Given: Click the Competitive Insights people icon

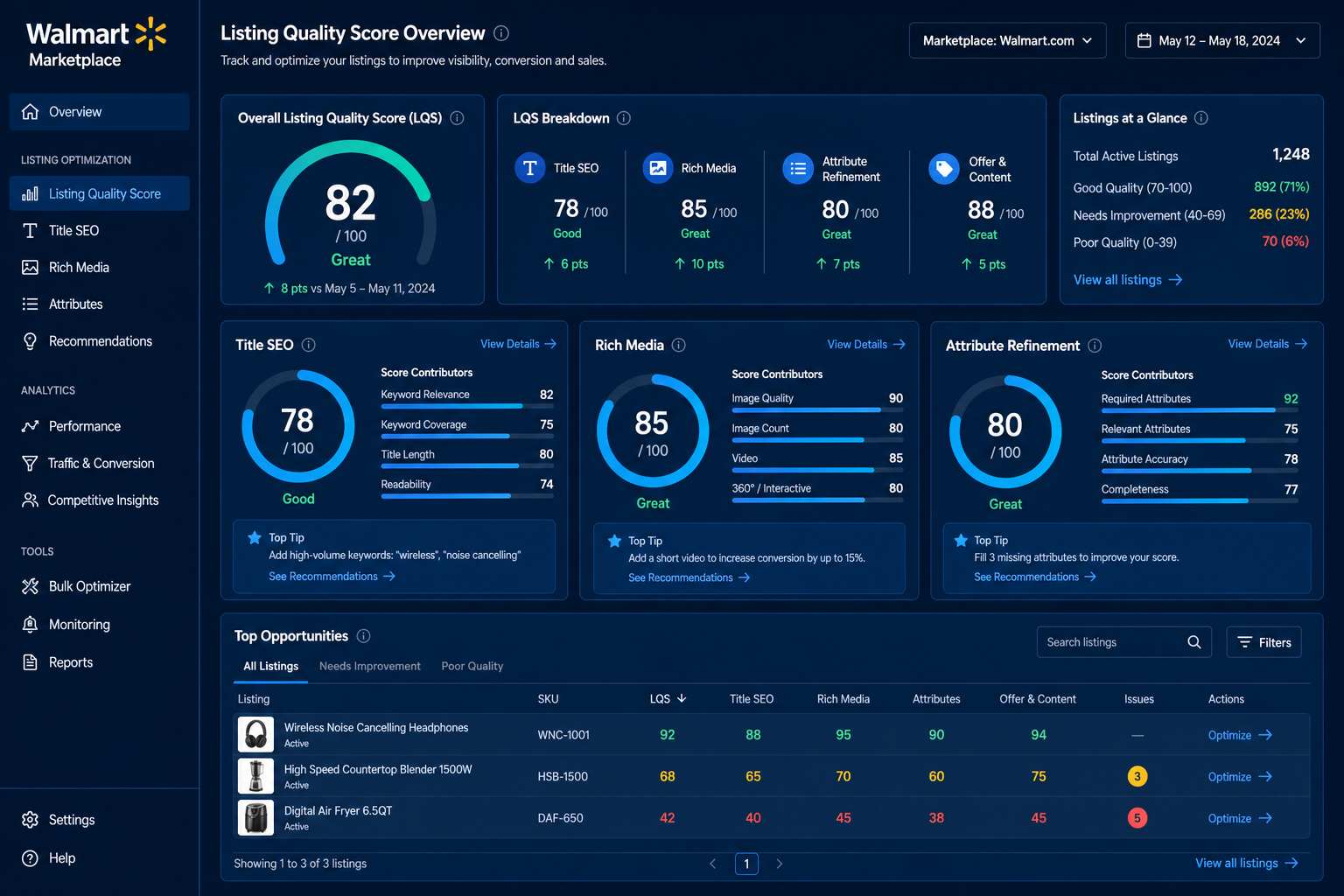Looking at the screenshot, I should point(30,500).
